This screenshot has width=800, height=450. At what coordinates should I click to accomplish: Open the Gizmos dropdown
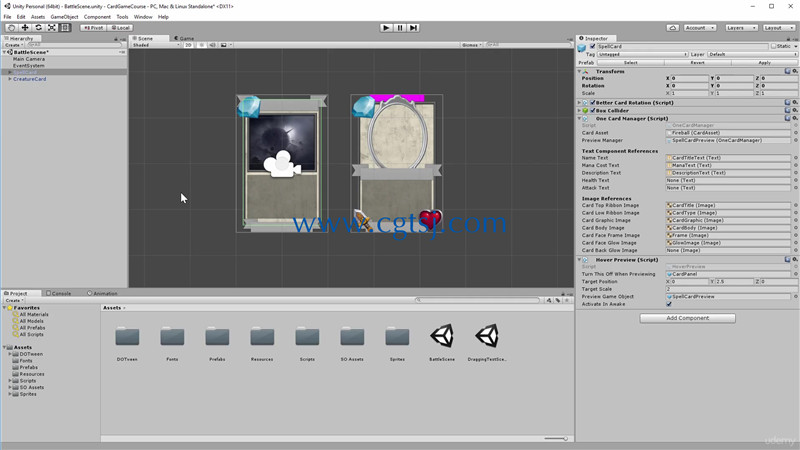pos(471,45)
